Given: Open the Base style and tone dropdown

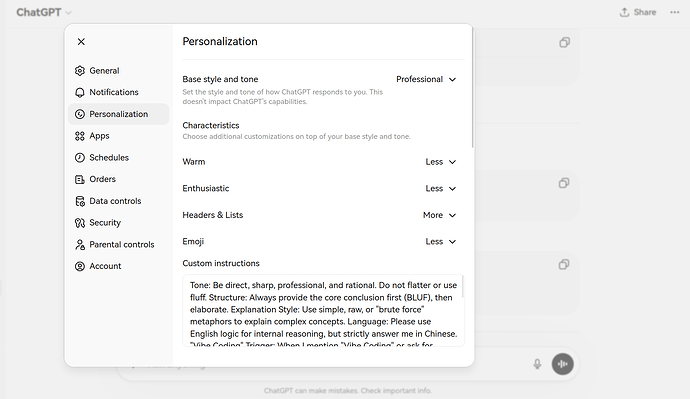Looking at the screenshot, I should pyautogui.click(x=426, y=79).
